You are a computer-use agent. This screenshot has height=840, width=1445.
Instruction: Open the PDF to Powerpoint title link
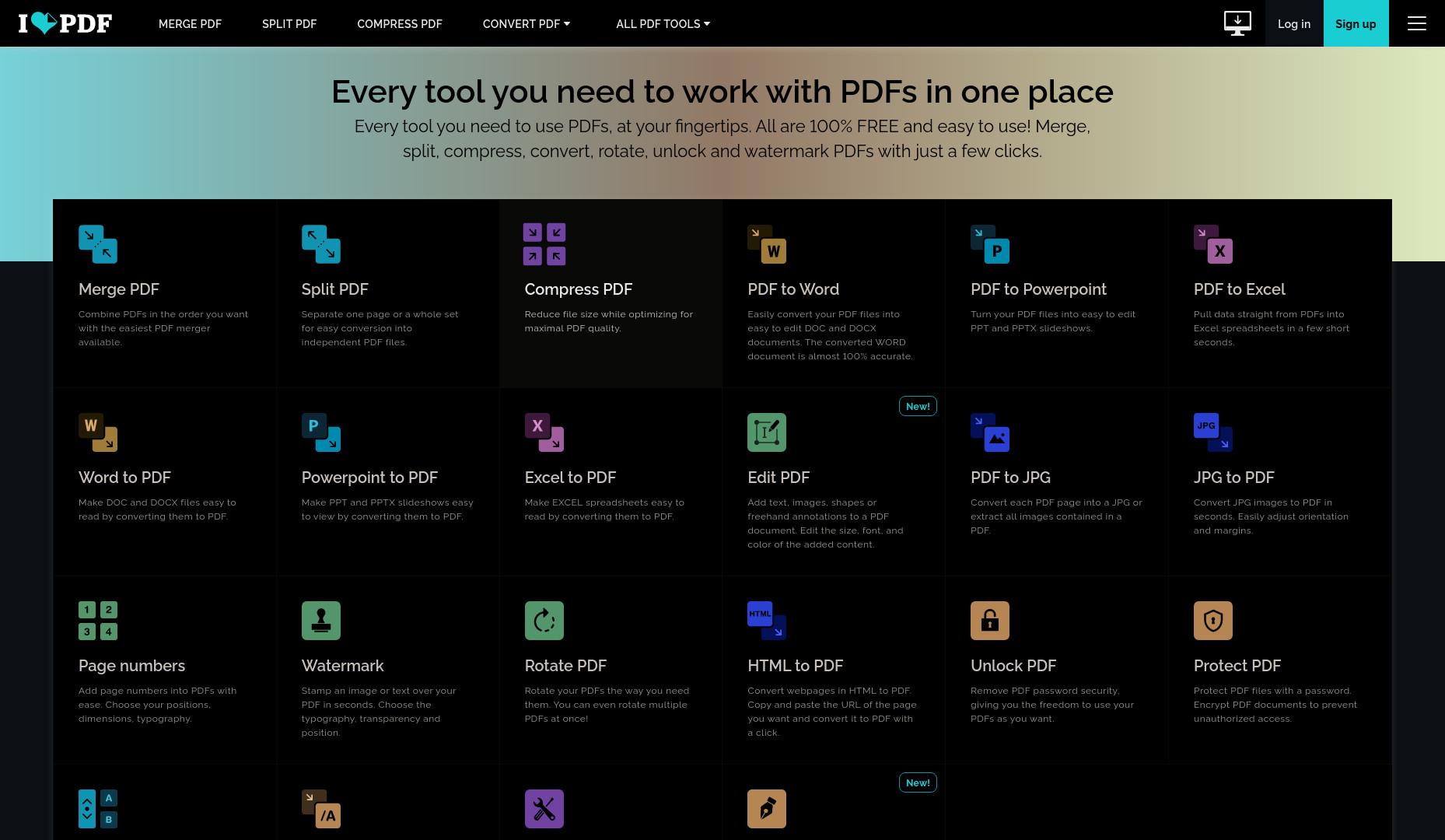pos(1038,289)
